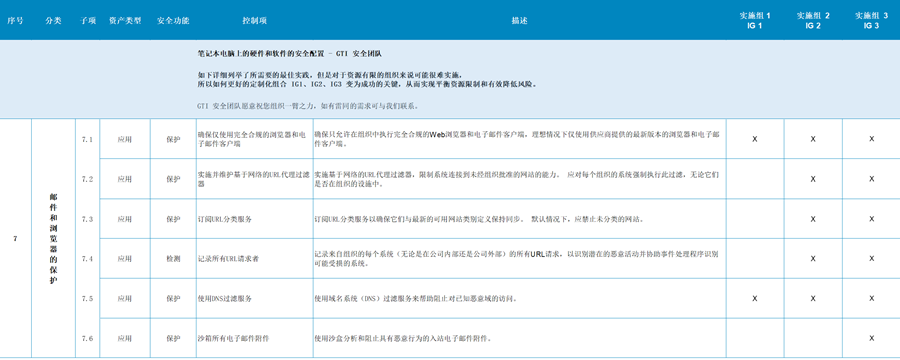The image size is (900, 360).
Task: Click 应用 asset type in row 7.6
Action: click(x=125, y=338)
